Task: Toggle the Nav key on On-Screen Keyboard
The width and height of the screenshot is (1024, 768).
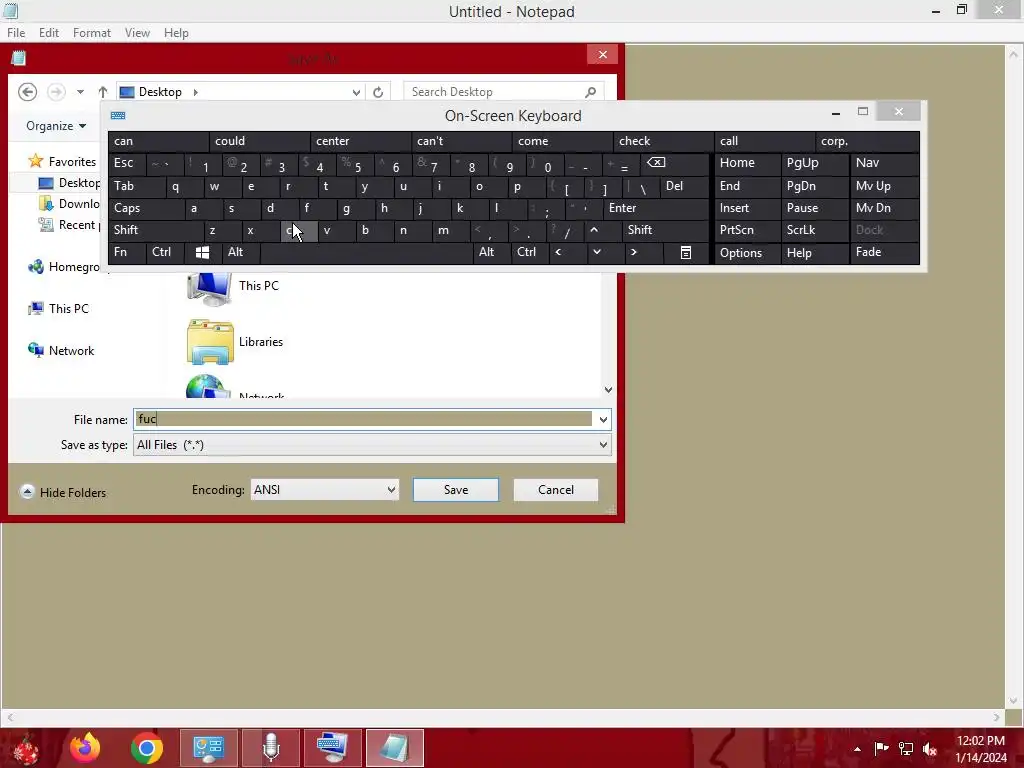Action: tap(884, 163)
